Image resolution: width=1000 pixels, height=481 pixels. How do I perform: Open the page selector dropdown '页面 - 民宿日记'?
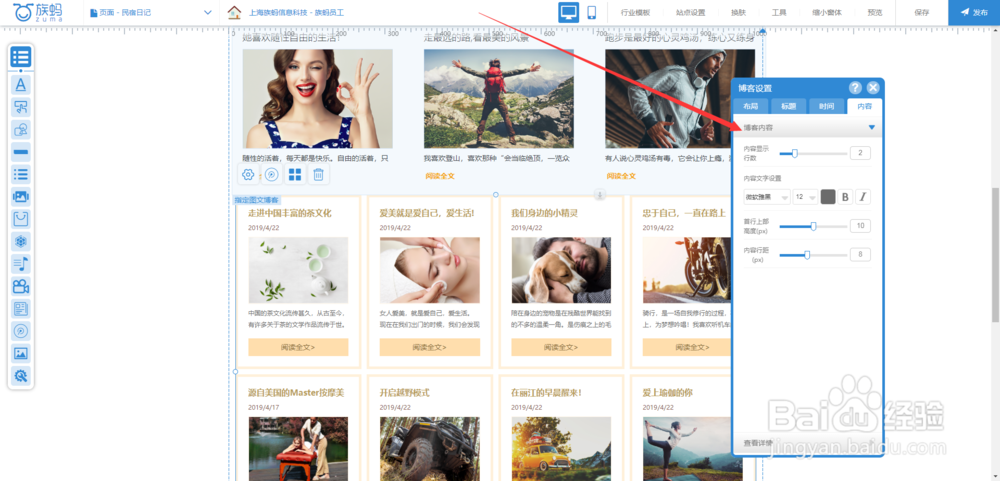[151, 12]
